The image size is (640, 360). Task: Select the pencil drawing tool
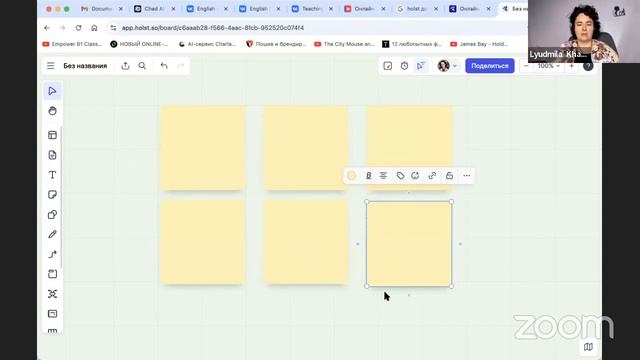tap(52, 234)
